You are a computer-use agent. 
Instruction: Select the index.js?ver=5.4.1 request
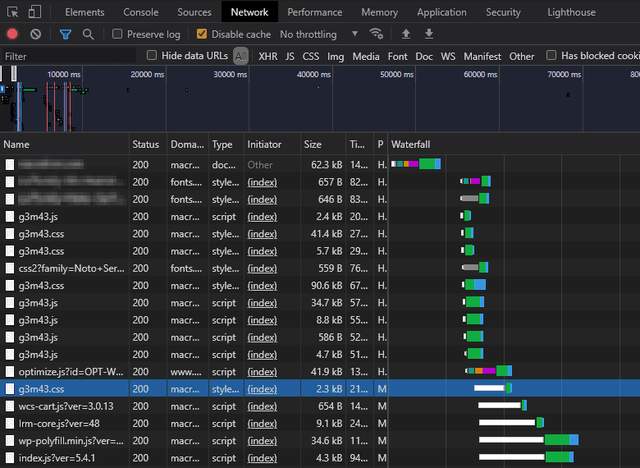tap(57, 458)
